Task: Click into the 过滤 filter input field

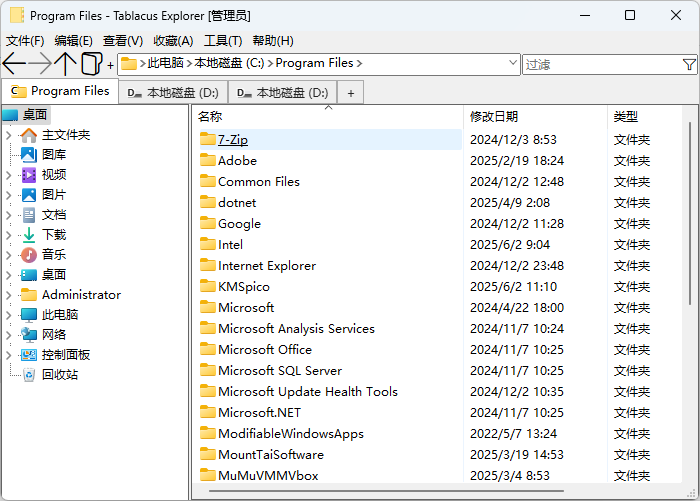Action: (x=600, y=64)
